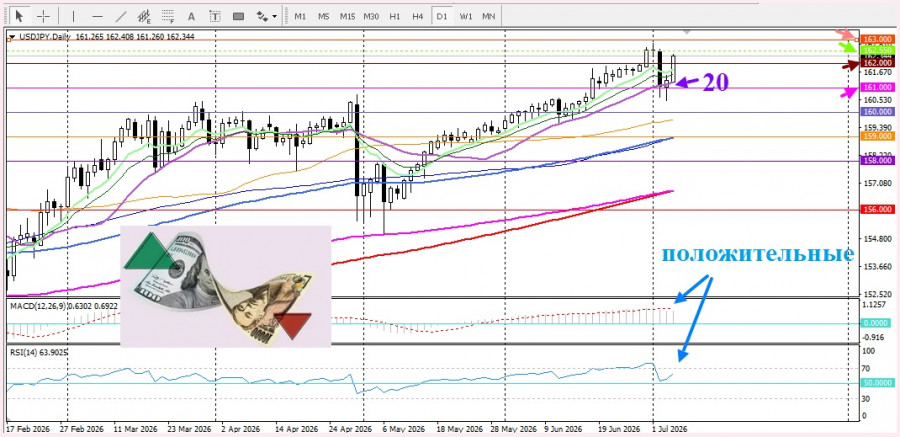900x437 pixels.
Task: Select the cursor arrow tool
Action: [20, 16]
